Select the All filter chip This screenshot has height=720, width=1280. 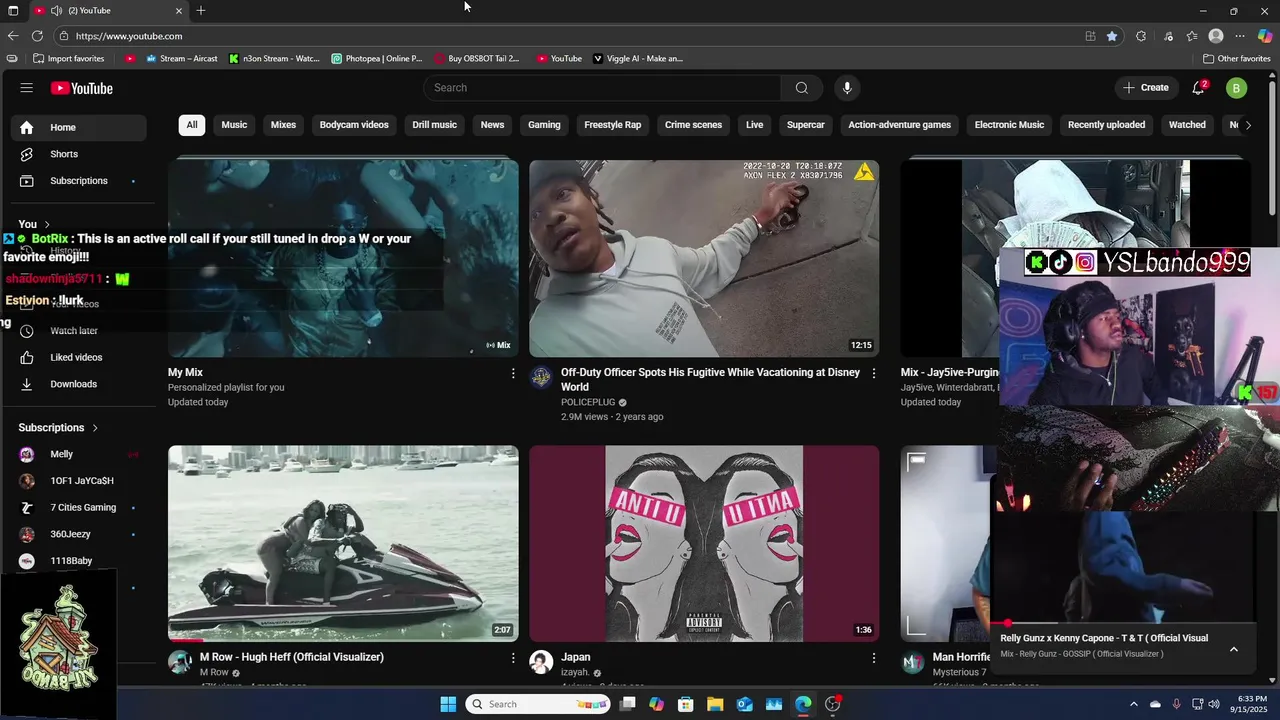coord(192,125)
